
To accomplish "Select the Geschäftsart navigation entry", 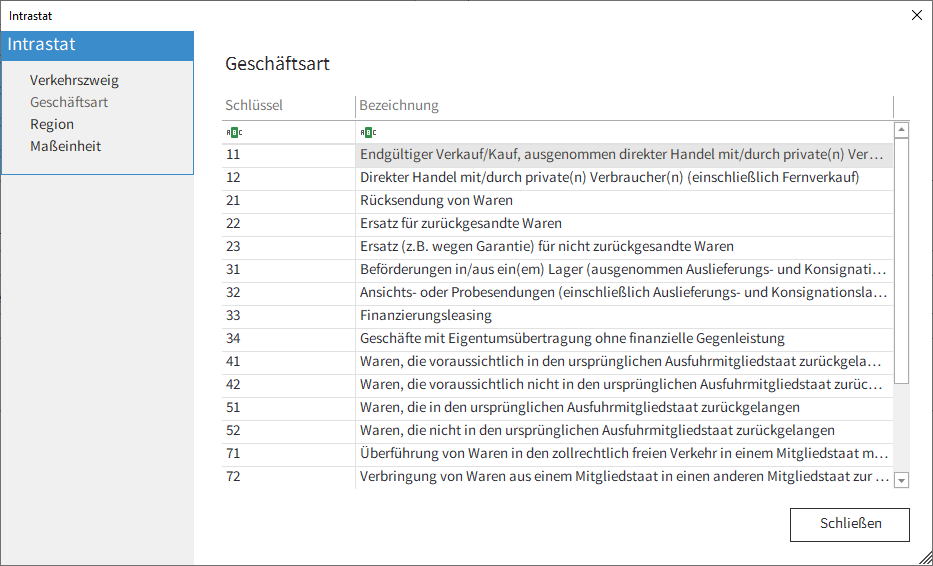I will [69, 102].
